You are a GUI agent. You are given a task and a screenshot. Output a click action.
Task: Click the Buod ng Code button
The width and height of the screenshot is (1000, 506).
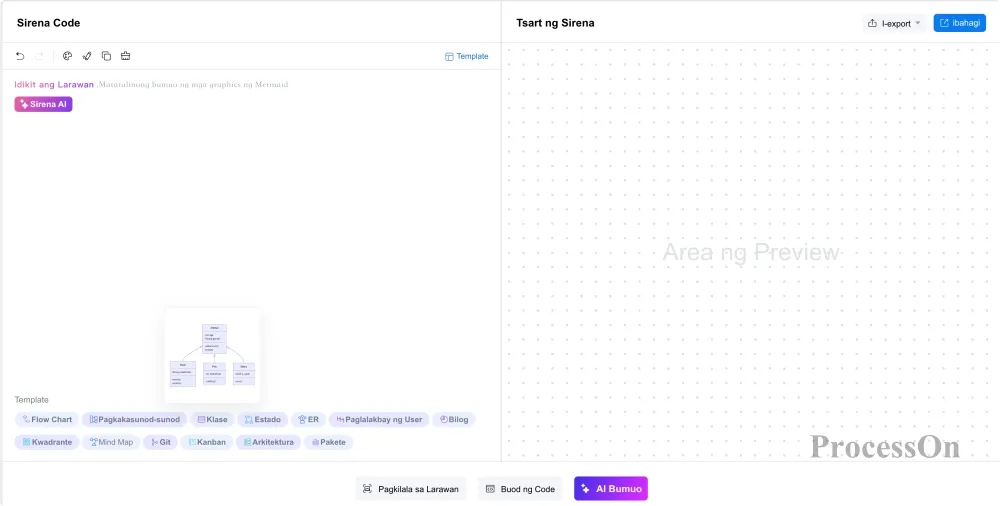click(x=520, y=489)
